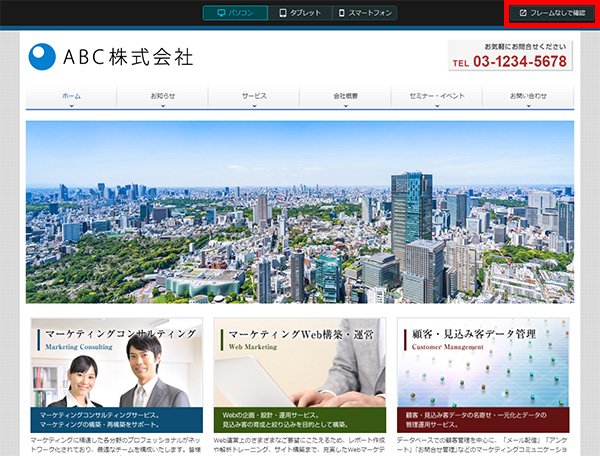The height and width of the screenshot is (456, 600).
Task: Switch preview to スマートフォン view
Action: point(365,13)
